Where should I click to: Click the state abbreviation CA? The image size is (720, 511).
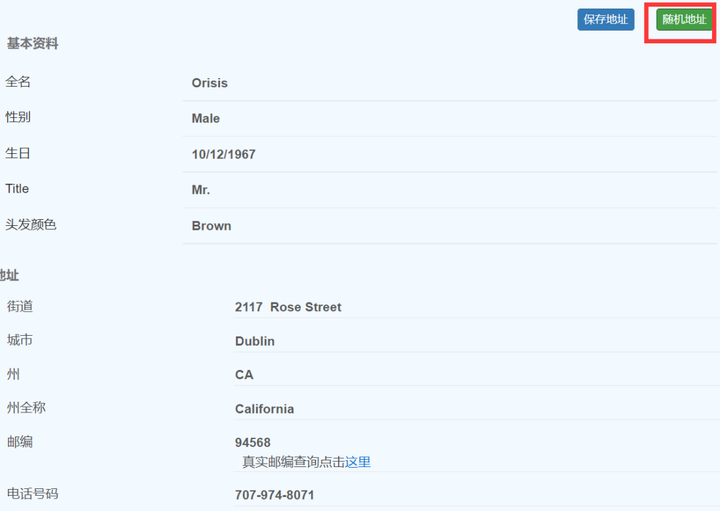pyautogui.click(x=244, y=375)
